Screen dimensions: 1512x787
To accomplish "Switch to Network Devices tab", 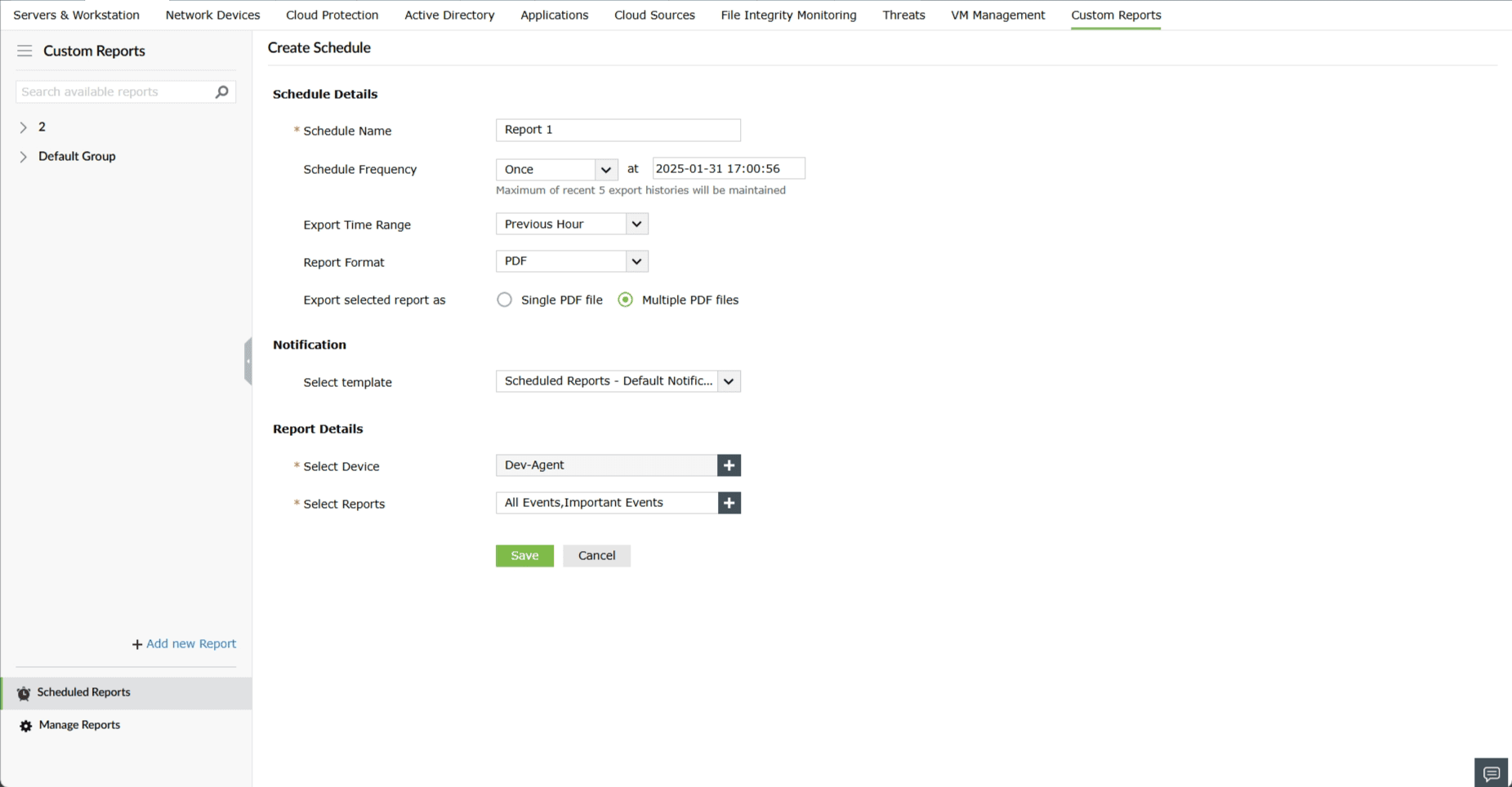I will coord(212,15).
